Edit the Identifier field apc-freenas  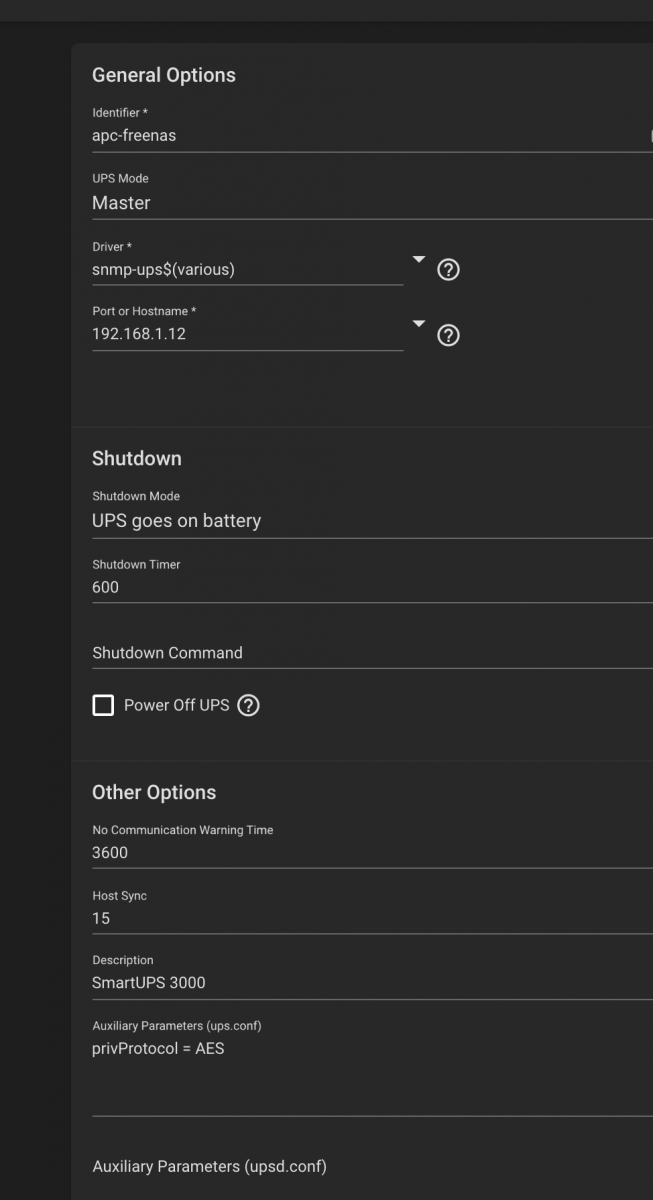pyautogui.click(x=372, y=136)
